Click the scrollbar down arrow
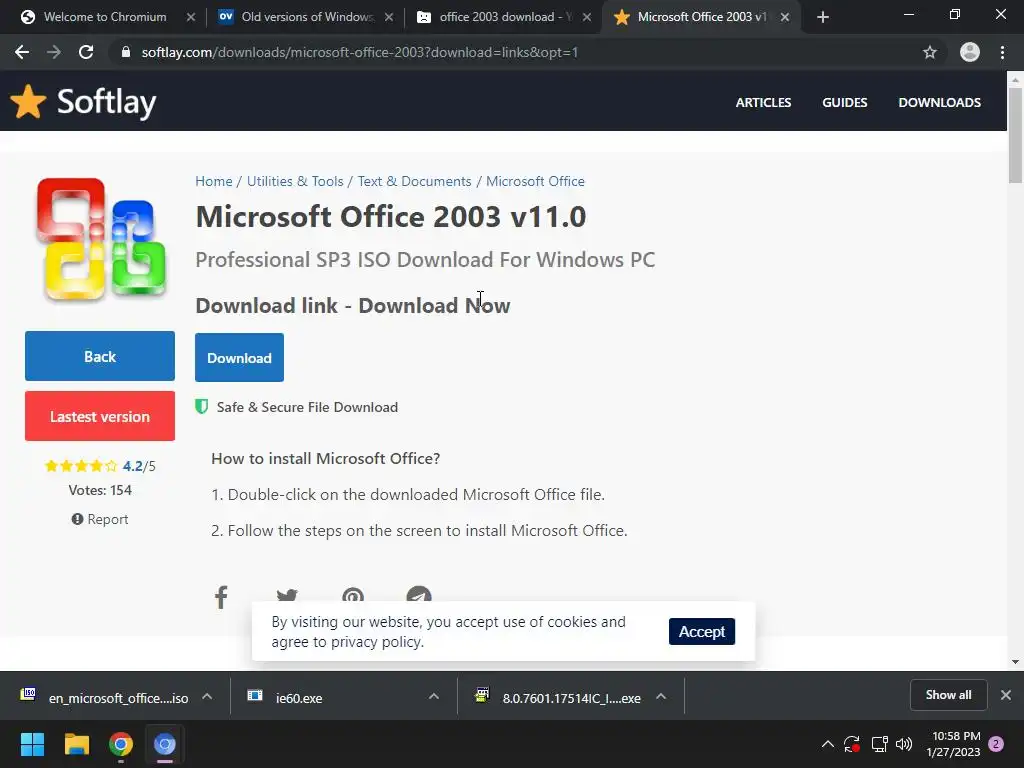 pyautogui.click(x=1015, y=662)
